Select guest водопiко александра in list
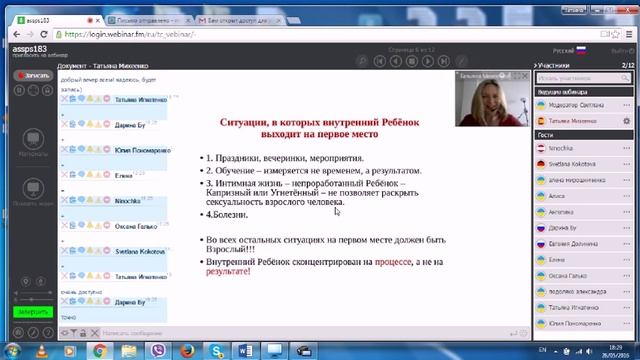This screenshot has height=360, width=640. click(584, 292)
